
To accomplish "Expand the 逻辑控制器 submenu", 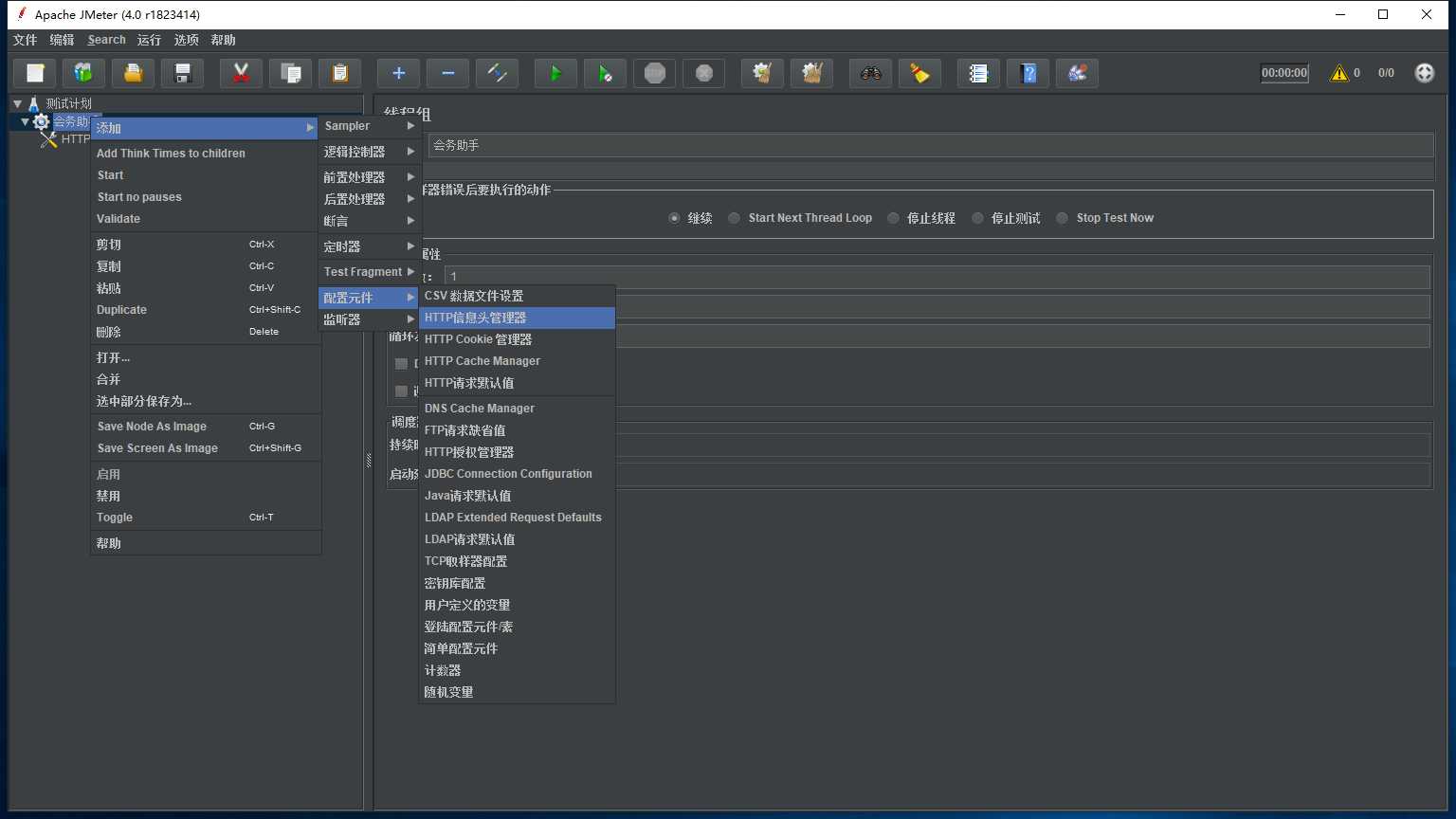I will [x=369, y=152].
